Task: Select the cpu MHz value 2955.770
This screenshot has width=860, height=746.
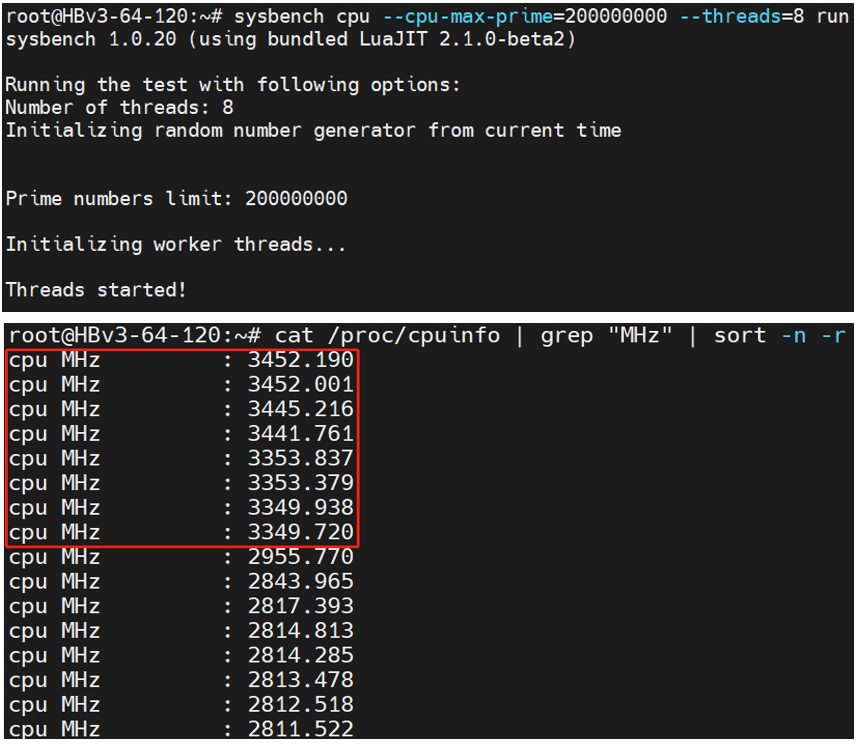Action: tap(301, 557)
